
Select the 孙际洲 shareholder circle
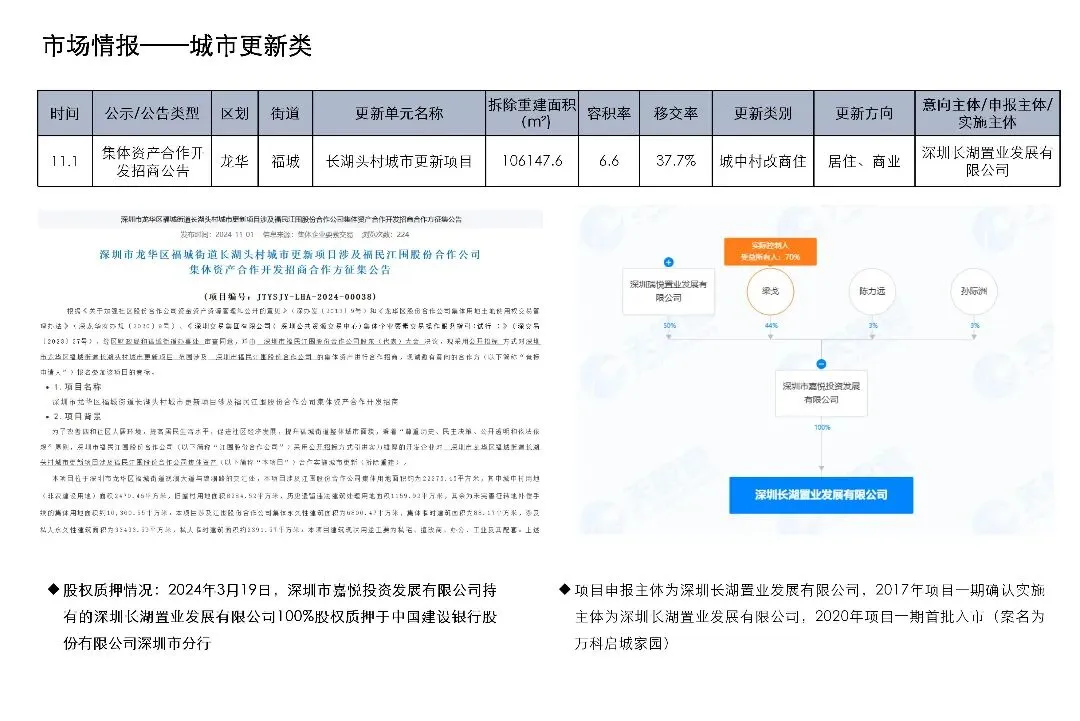[973, 291]
